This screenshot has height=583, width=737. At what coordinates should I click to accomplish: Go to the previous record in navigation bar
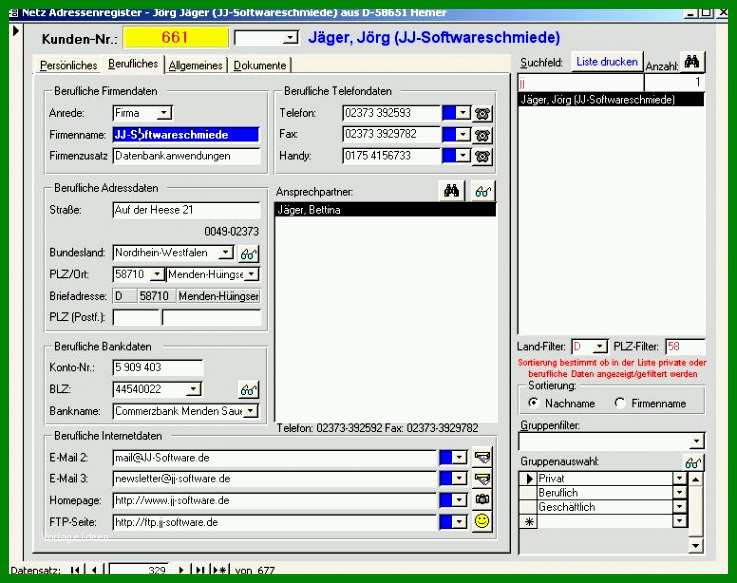[x=94, y=570]
